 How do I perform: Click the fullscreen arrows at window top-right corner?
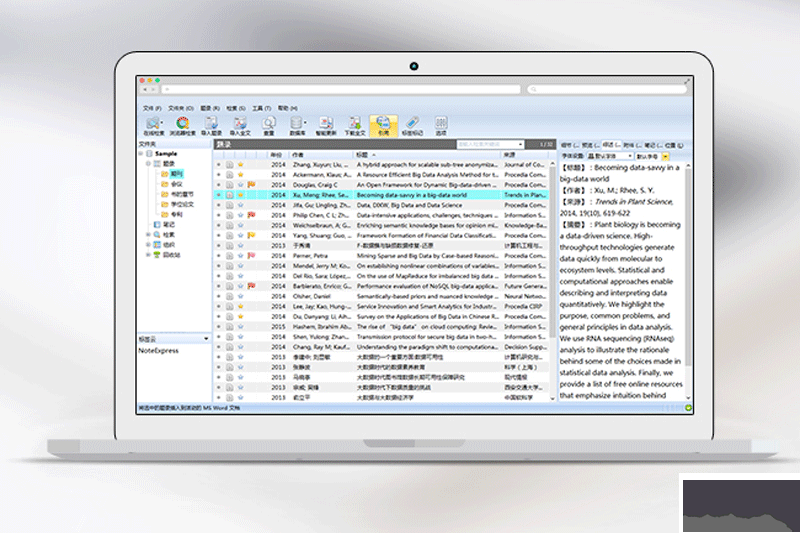(x=687, y=81)
